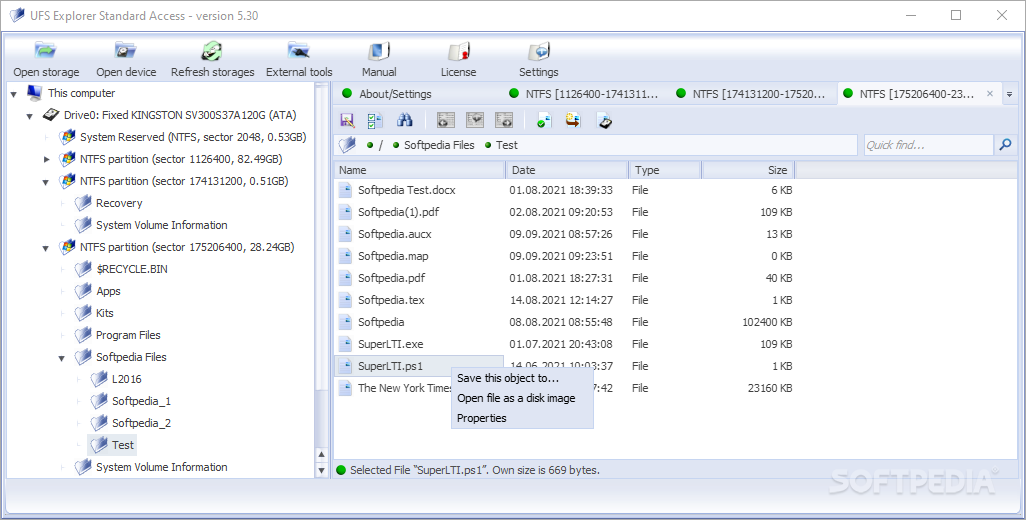This screenshot has width=1026, height=520.
Task: Open storage from the main toolbar
Action: tap(46, 60)
